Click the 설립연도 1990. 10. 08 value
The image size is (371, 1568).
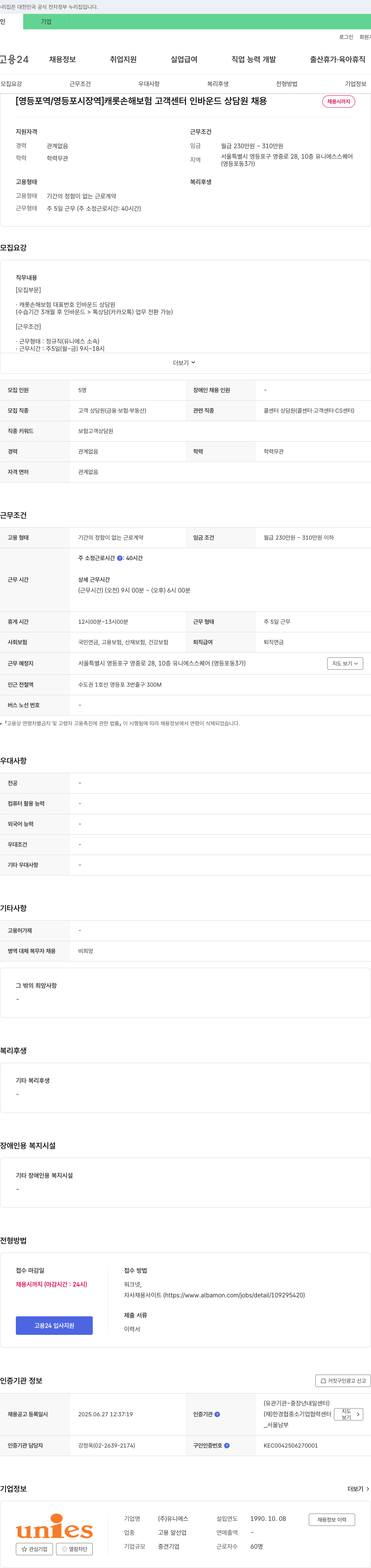268,1519
